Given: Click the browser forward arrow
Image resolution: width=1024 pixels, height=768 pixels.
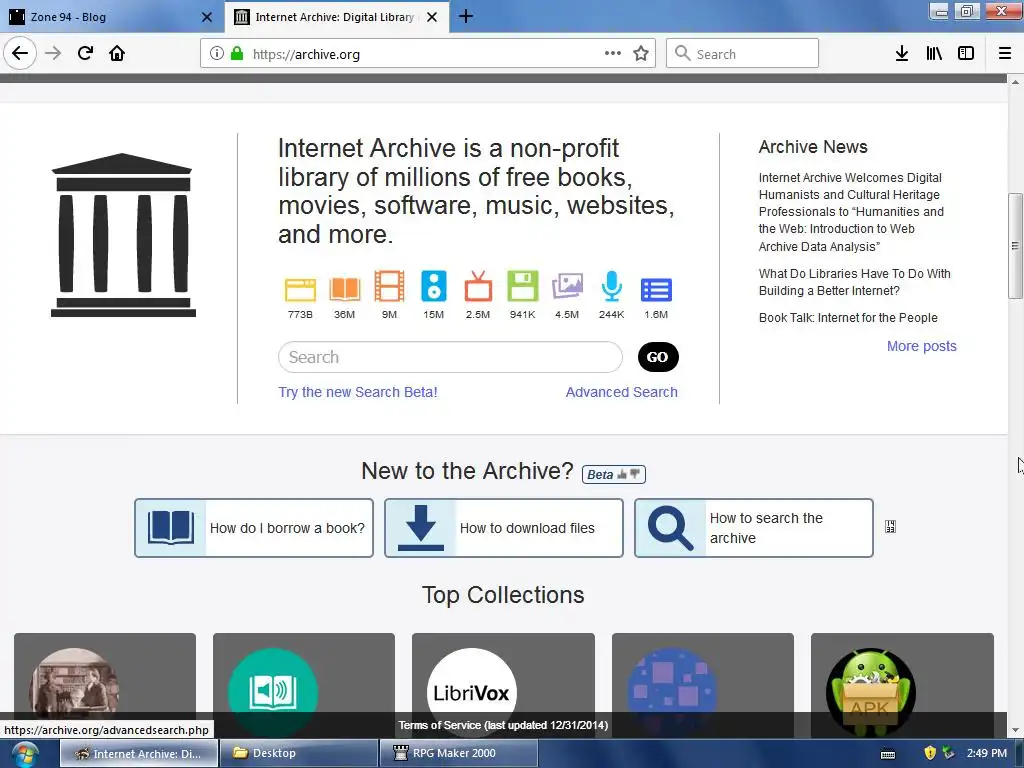Looking at the screenshot, I should pos(53,54).
